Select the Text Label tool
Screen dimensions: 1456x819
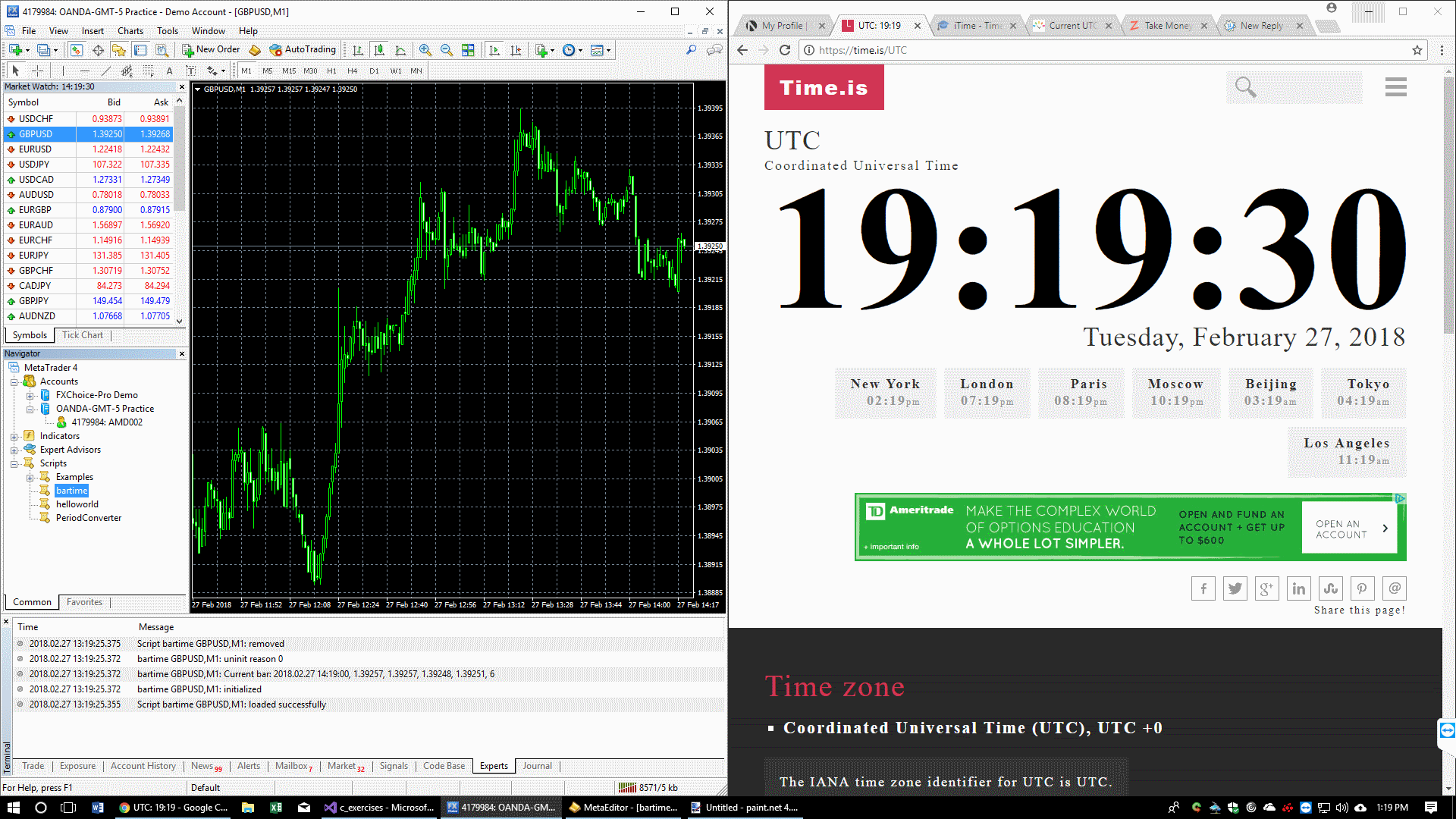point(190,71)
